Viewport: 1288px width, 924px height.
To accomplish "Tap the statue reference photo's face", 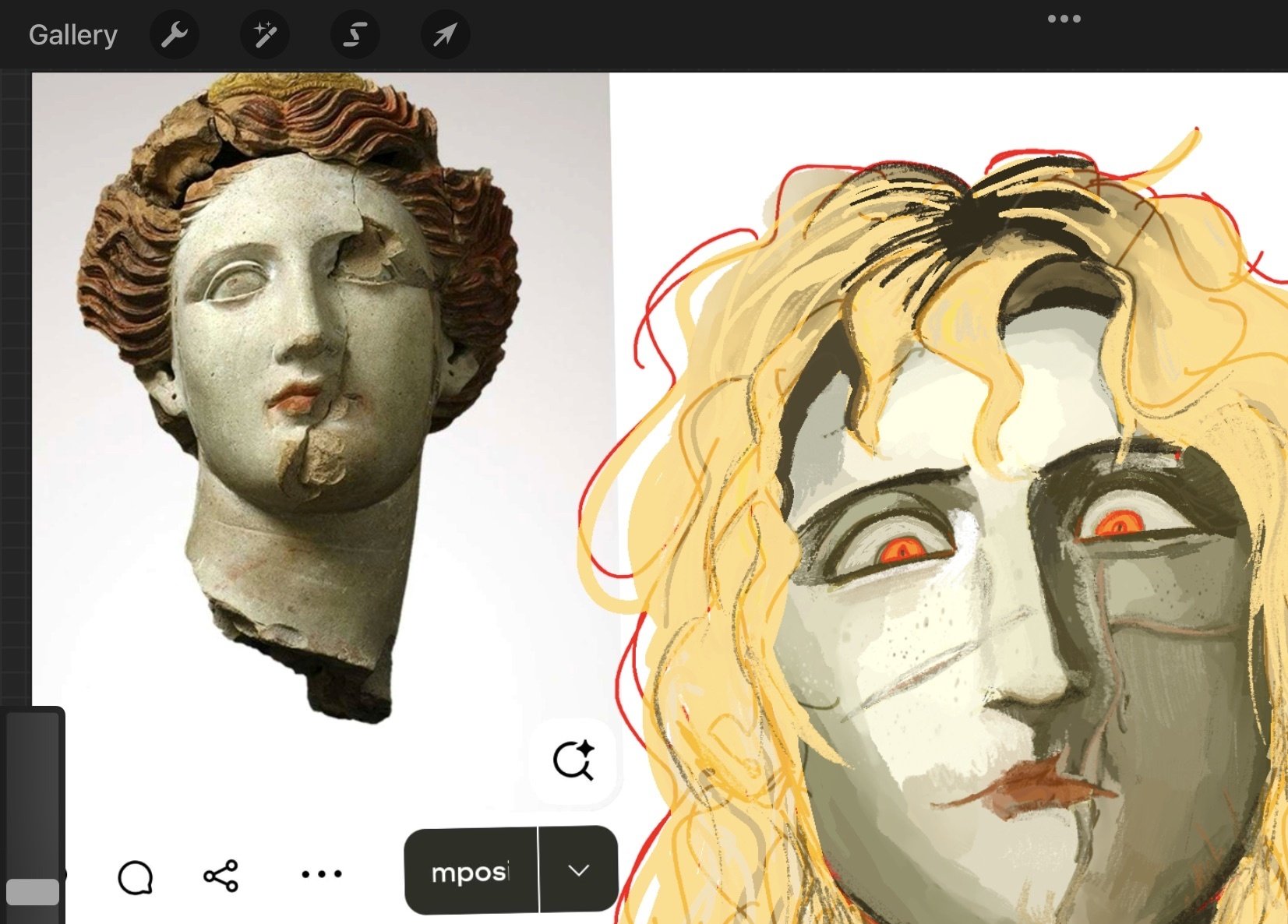I will tap(304, 327).
